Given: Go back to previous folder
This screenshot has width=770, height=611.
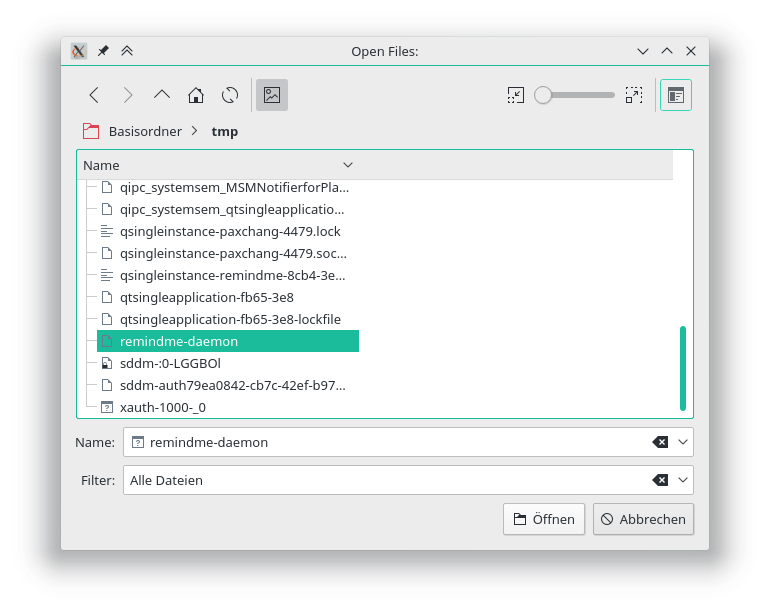Looking at the screenshot, I should pyautogui.click(x=94, y=95).
